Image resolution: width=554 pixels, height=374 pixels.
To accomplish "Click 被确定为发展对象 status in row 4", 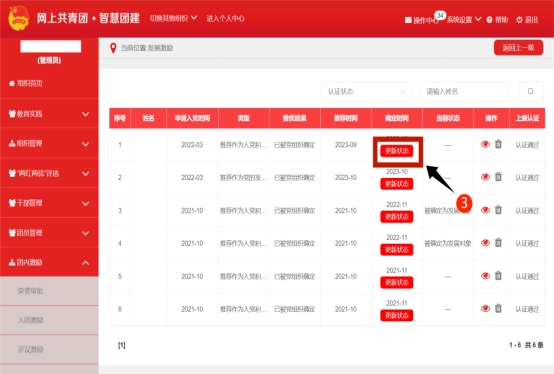I will coord(448,243).
